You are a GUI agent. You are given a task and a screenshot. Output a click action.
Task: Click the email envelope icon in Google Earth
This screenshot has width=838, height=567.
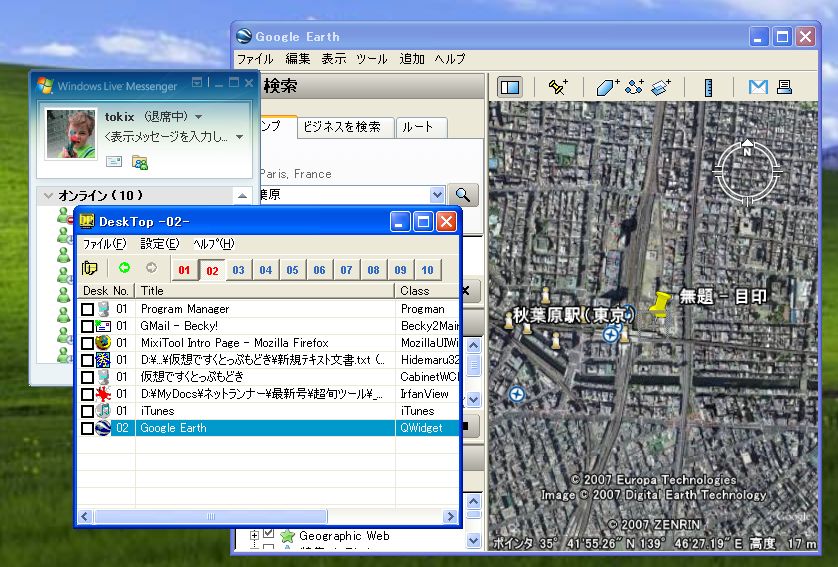click(758, 87)
